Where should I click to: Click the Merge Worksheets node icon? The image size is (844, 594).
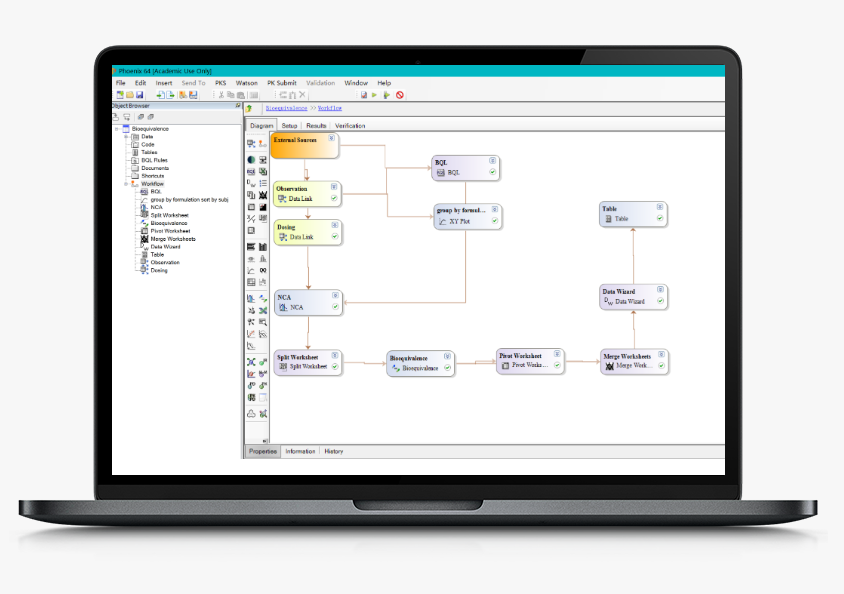coord(609,366)
